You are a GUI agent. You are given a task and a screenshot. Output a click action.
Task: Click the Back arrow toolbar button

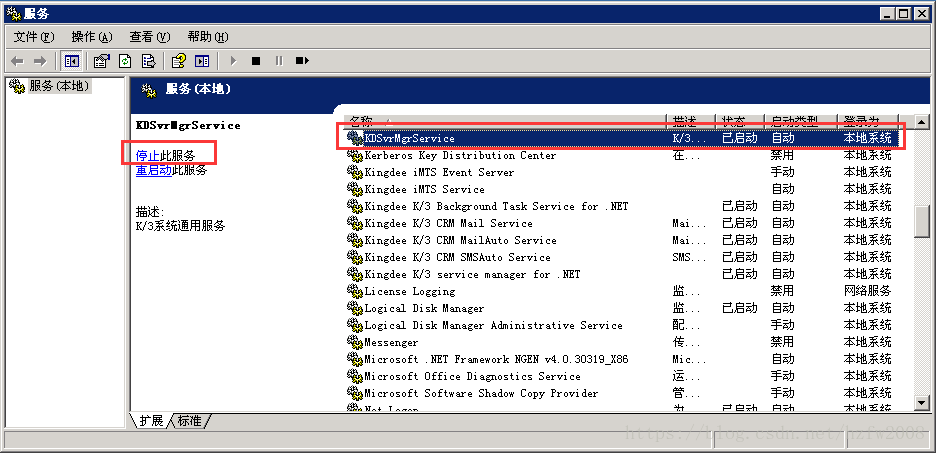18,61
